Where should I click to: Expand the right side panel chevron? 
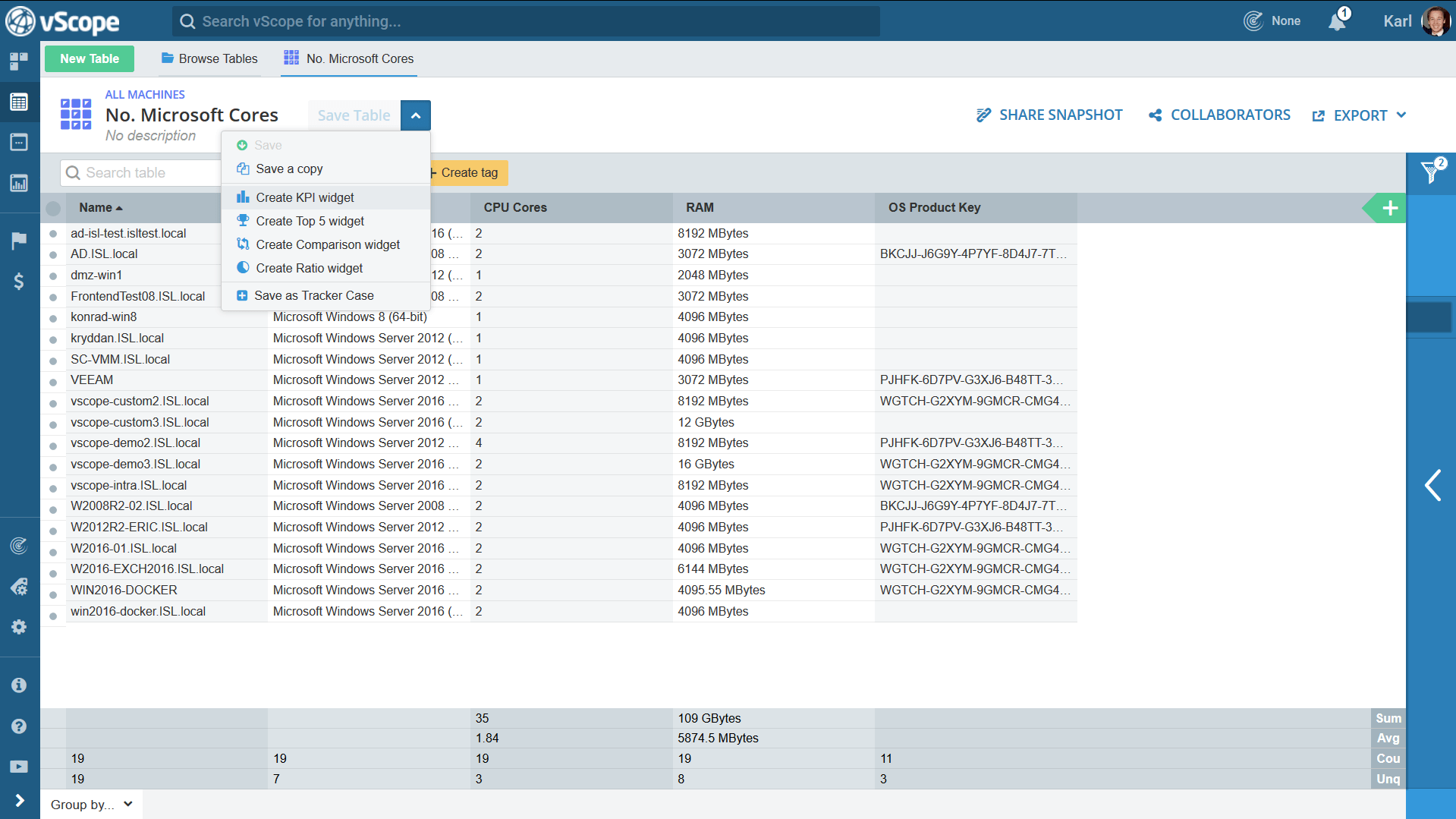coord(1432,485)
